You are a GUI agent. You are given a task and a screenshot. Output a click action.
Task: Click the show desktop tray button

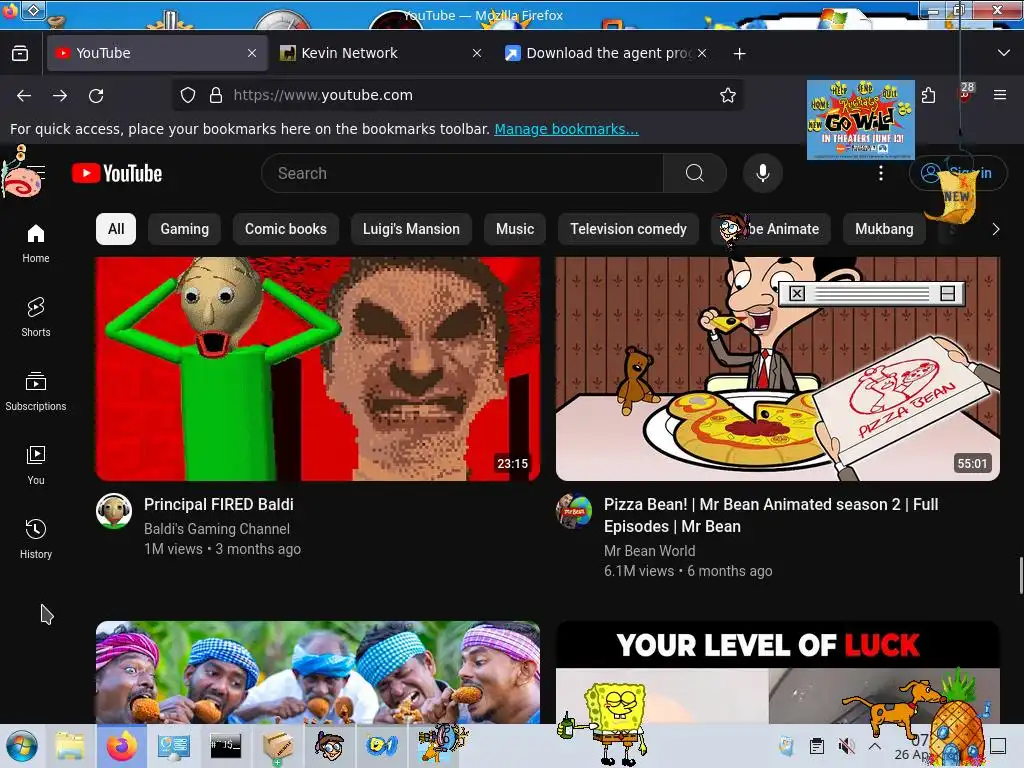click(x=998, y=746)
